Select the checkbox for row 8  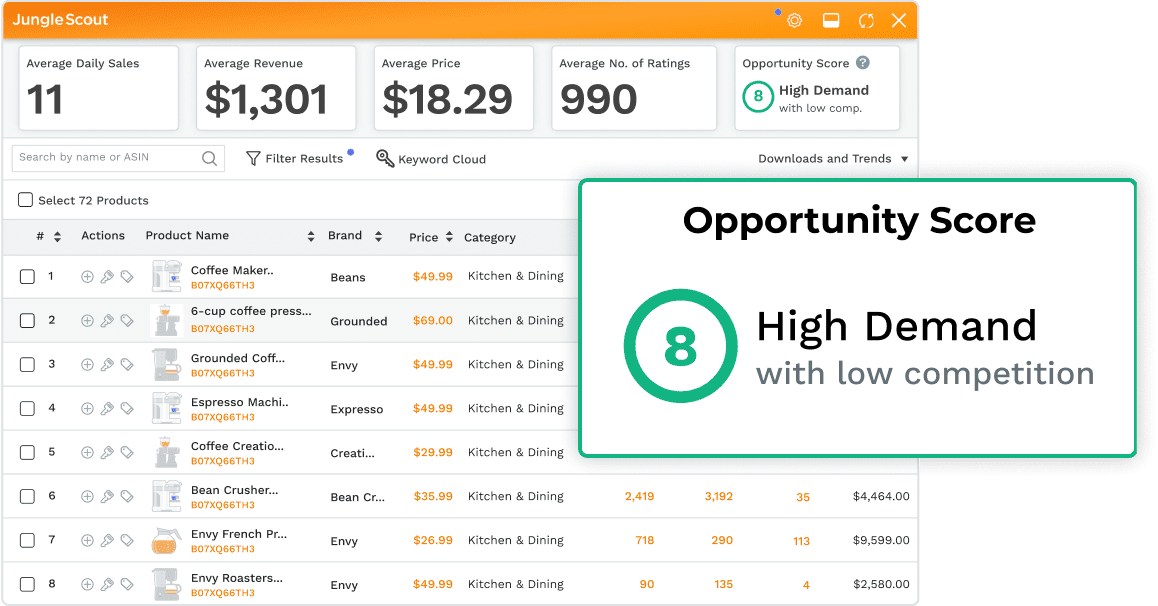pos(27,585)
